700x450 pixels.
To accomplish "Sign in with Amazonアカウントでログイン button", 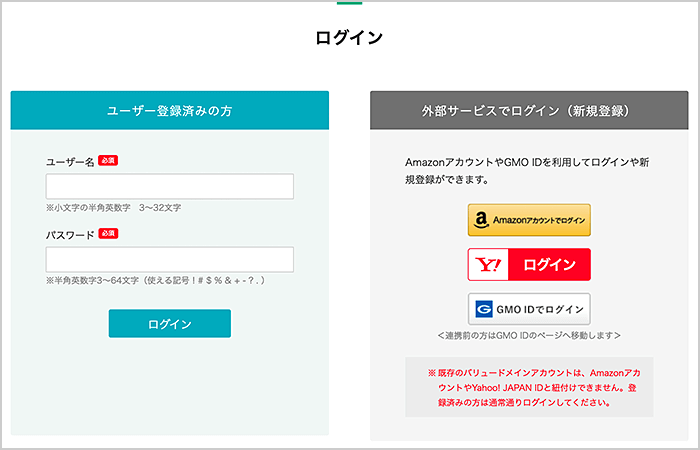I will [529, 220].
